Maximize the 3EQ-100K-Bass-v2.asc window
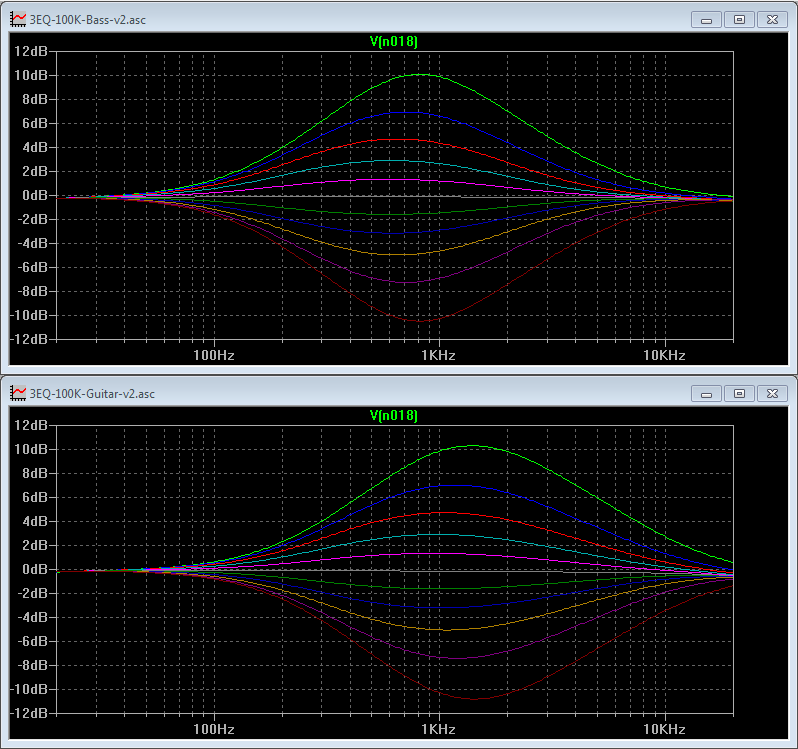 (x=739, y=20)
